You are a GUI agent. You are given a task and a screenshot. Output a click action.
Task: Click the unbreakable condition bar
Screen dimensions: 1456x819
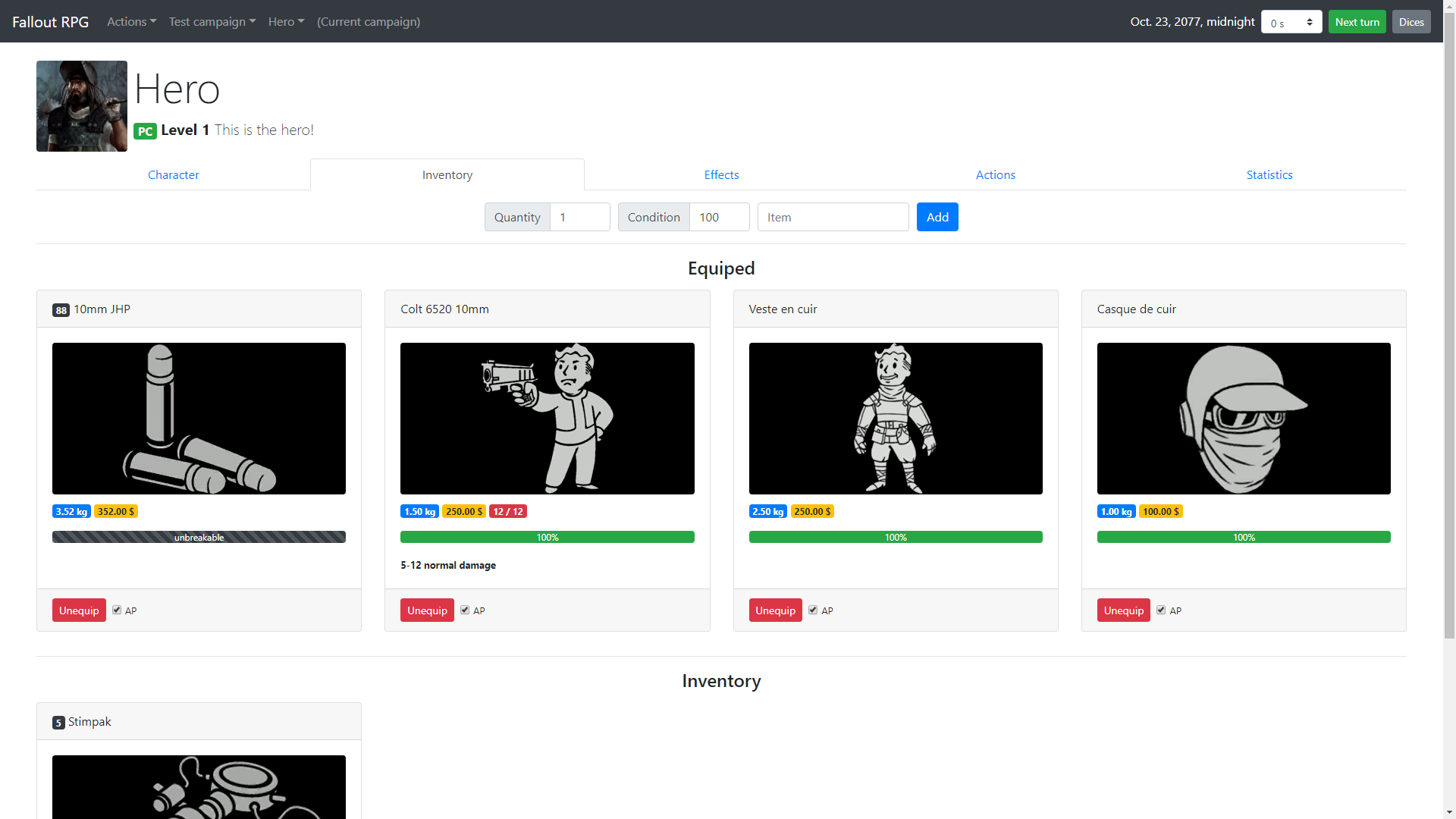(x=199, y=537)
